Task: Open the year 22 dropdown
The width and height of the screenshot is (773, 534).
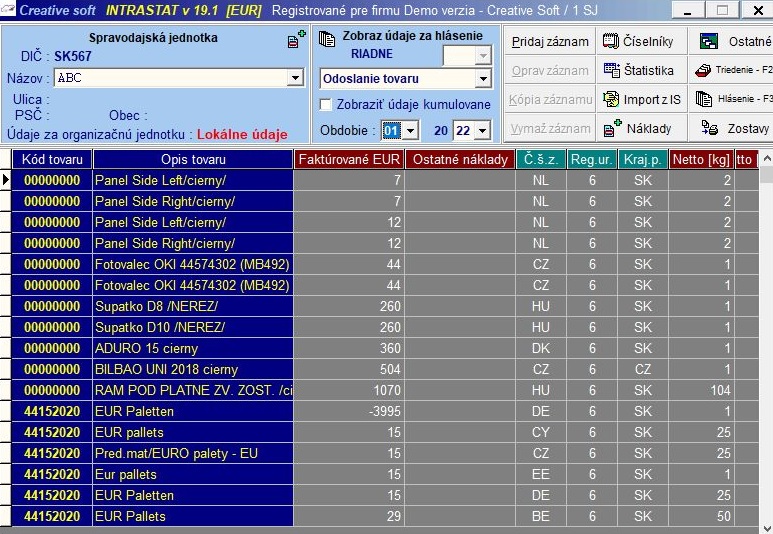Action: pyautogui.click(x=483, y=131)
